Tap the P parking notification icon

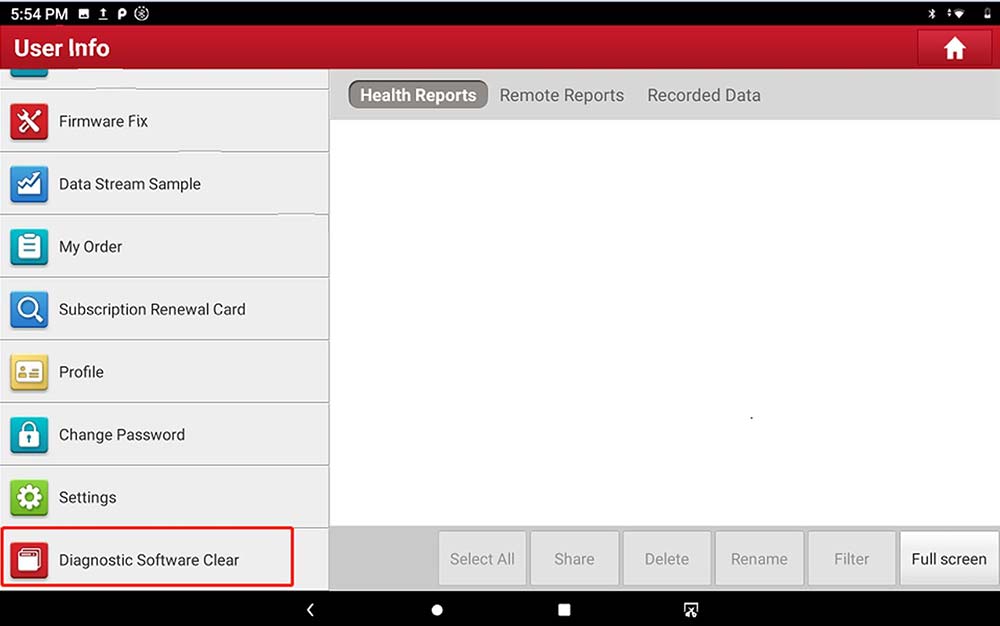122,13
